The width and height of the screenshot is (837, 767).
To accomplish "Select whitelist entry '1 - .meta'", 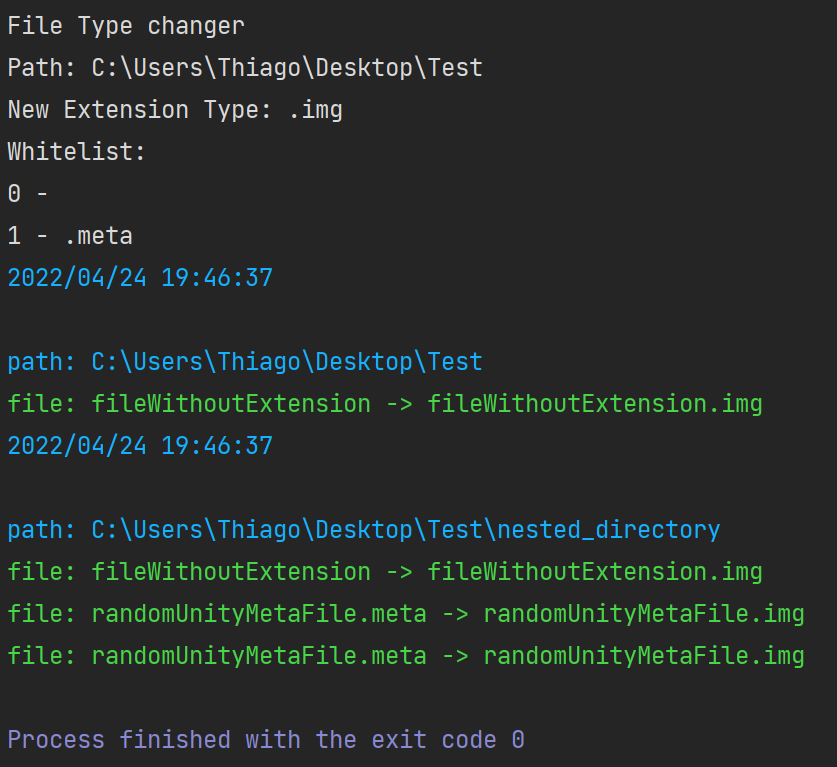I will pyautogui.click(x=70, y=236).
